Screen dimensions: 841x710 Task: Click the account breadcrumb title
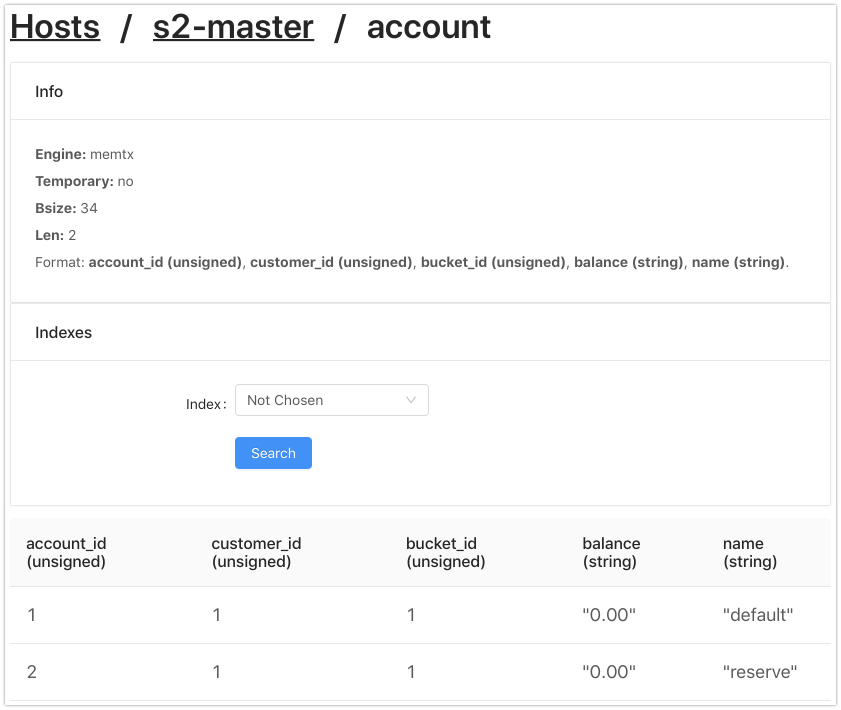[x=429, y=27]
